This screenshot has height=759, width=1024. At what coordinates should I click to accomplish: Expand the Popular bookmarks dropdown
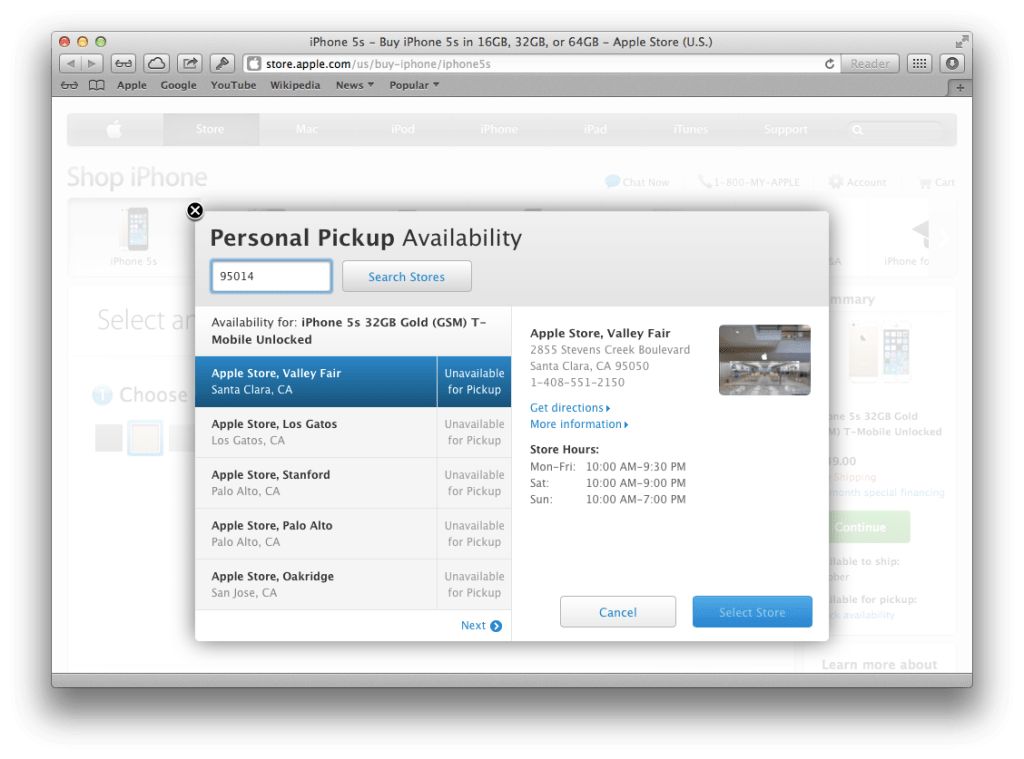click(x=414, y=85)
